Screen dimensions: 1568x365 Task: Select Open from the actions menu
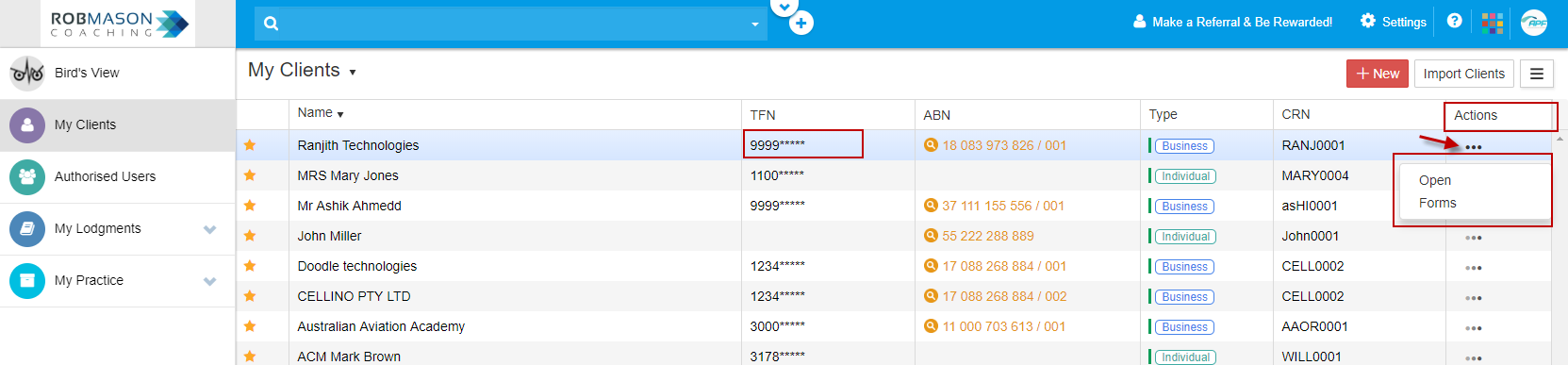coord(1435,180)
